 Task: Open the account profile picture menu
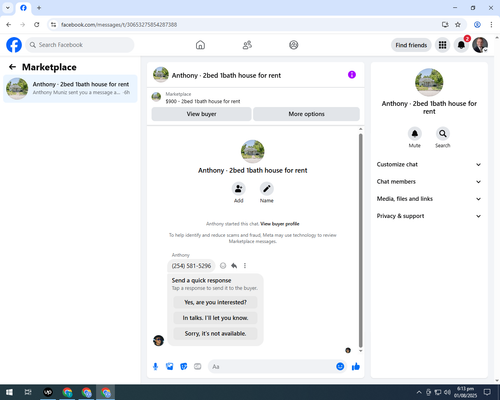pyautogui.click(x=480, y=45)
